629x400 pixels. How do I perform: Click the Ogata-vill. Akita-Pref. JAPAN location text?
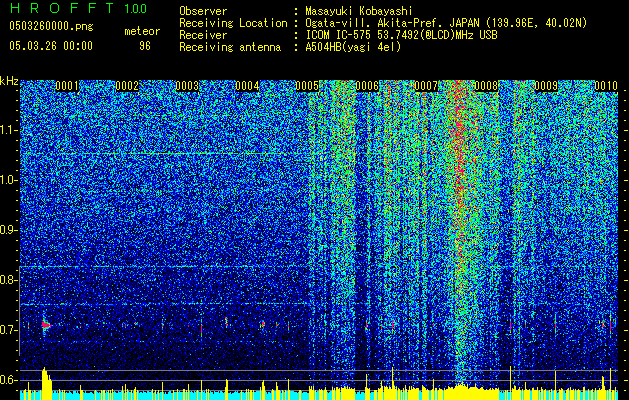click(446, 23)
